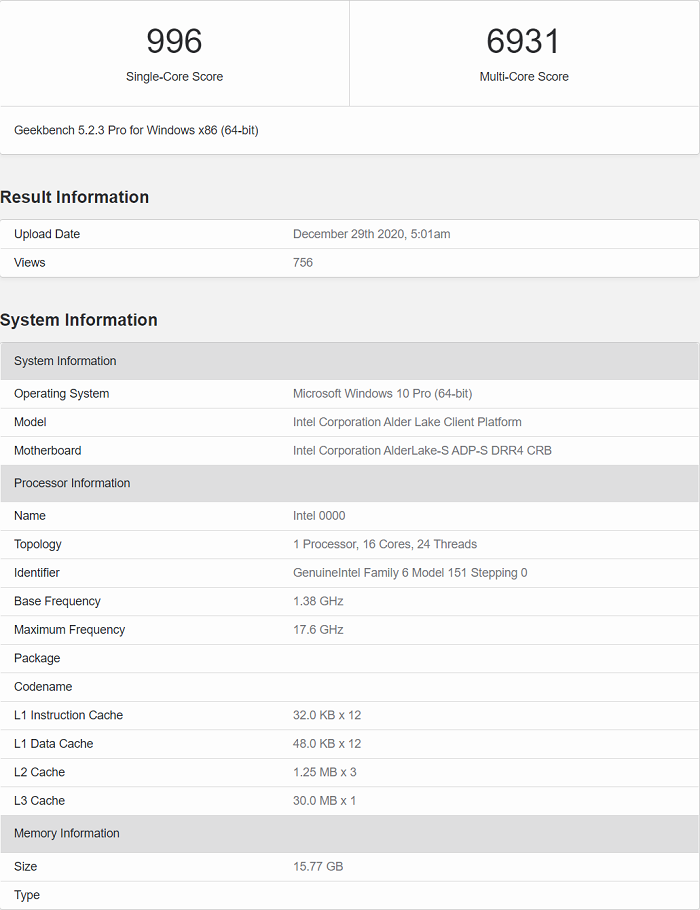The image size is (700, 910).
Task: Select the Maximum Frequency value 17.6 GHz
Action: [x=318, y=630]
